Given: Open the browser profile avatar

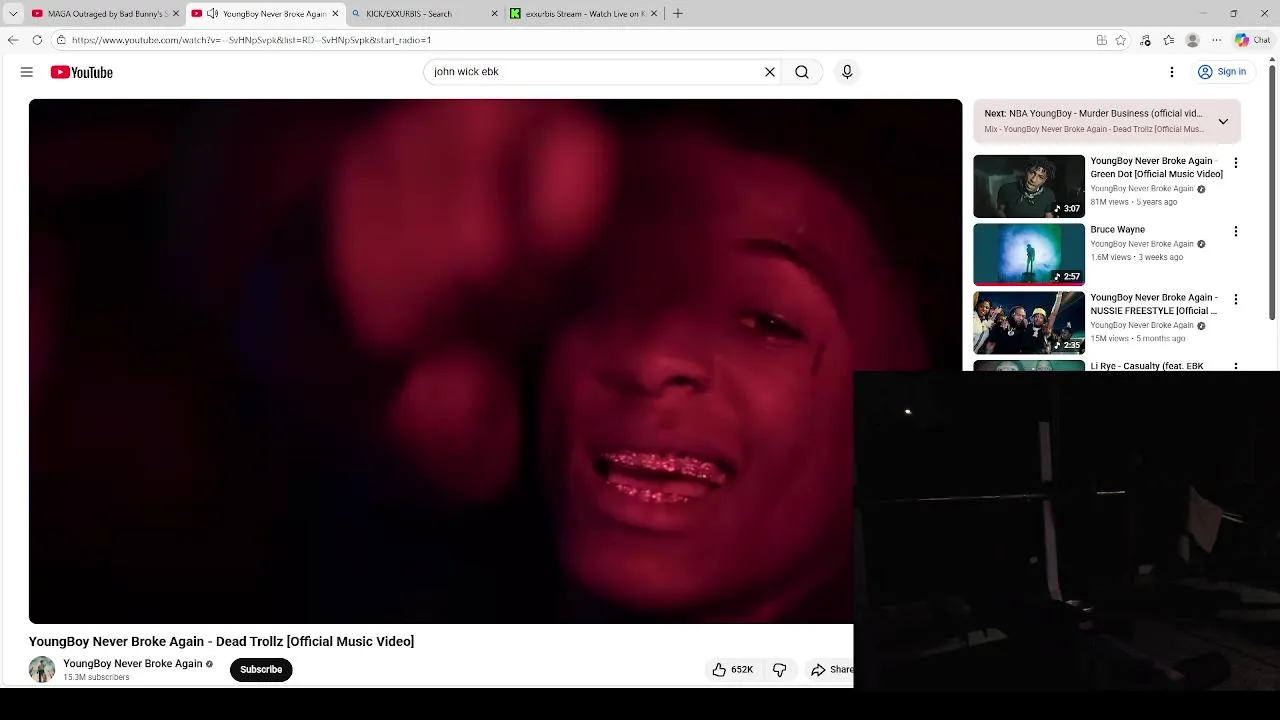Looking at the screenshot, I should (x=1192, y=40).
